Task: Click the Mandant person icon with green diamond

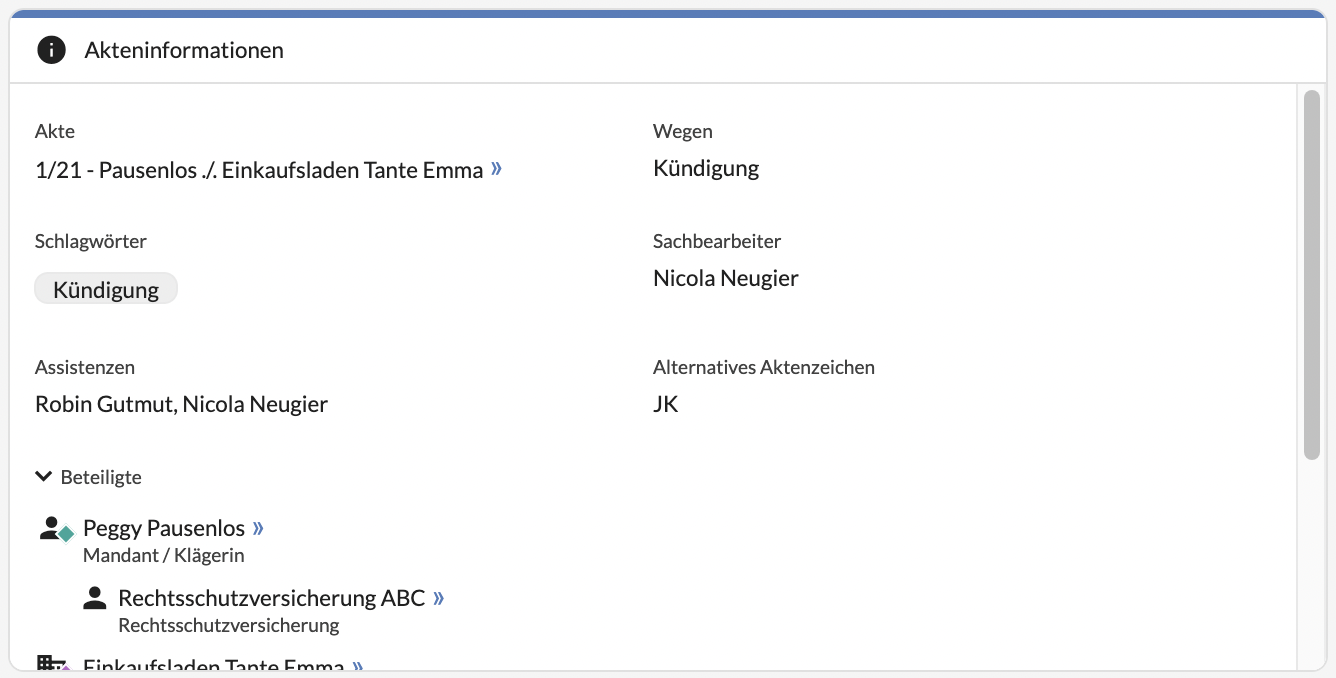Action: (55, 529)
